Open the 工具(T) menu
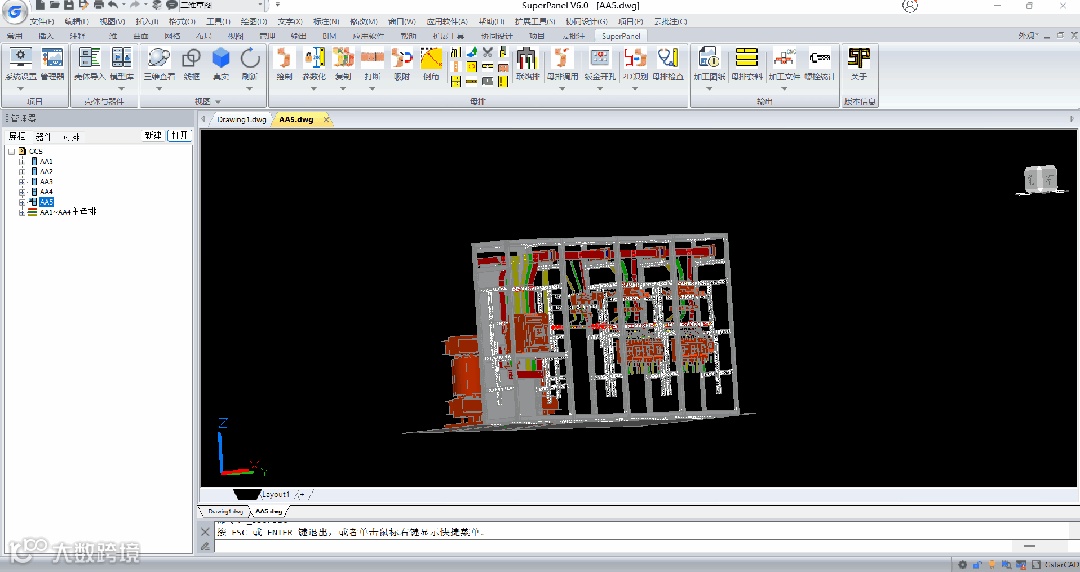This screenshot has width=1080, height=572. click(x=217, y=21)
